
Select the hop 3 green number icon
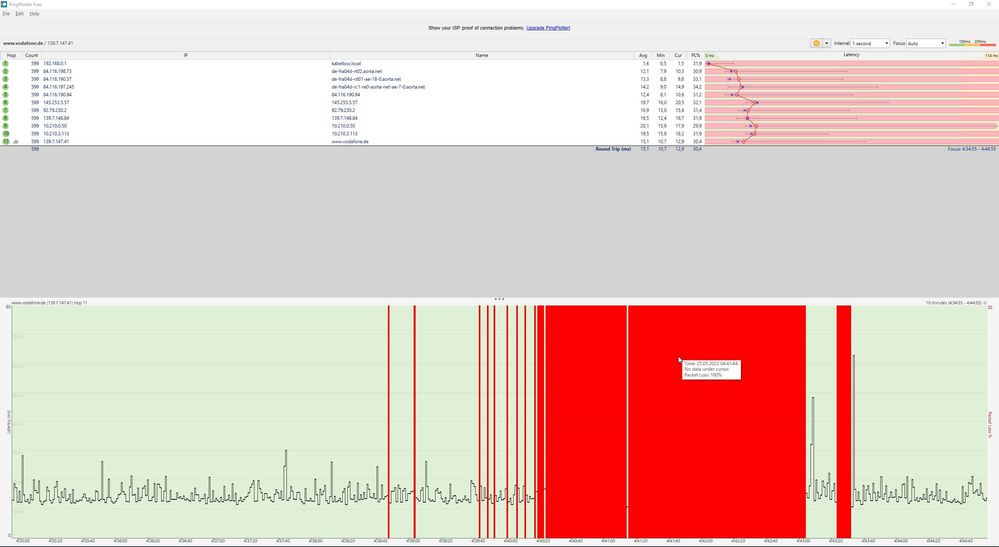tap(6, 79)
